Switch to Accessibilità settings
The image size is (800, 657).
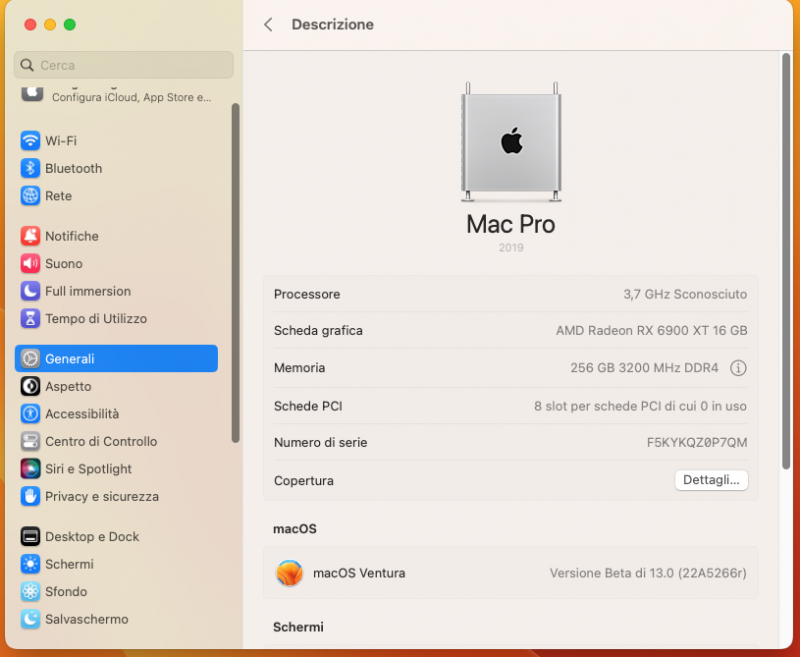(x=82, y=414)
